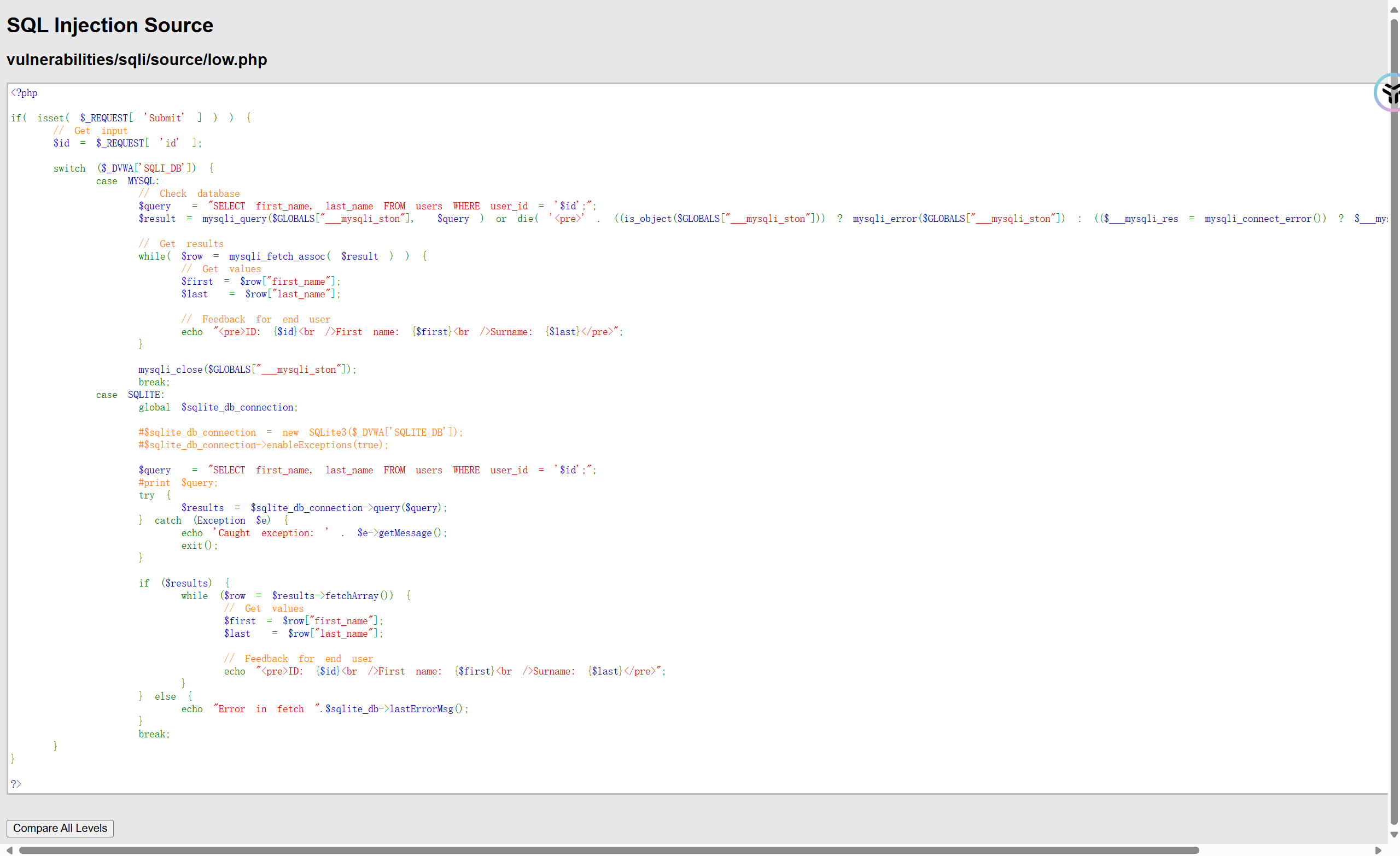Click the closing ?> tag
The image size is (1400, 856).
(x=16, y=784)
